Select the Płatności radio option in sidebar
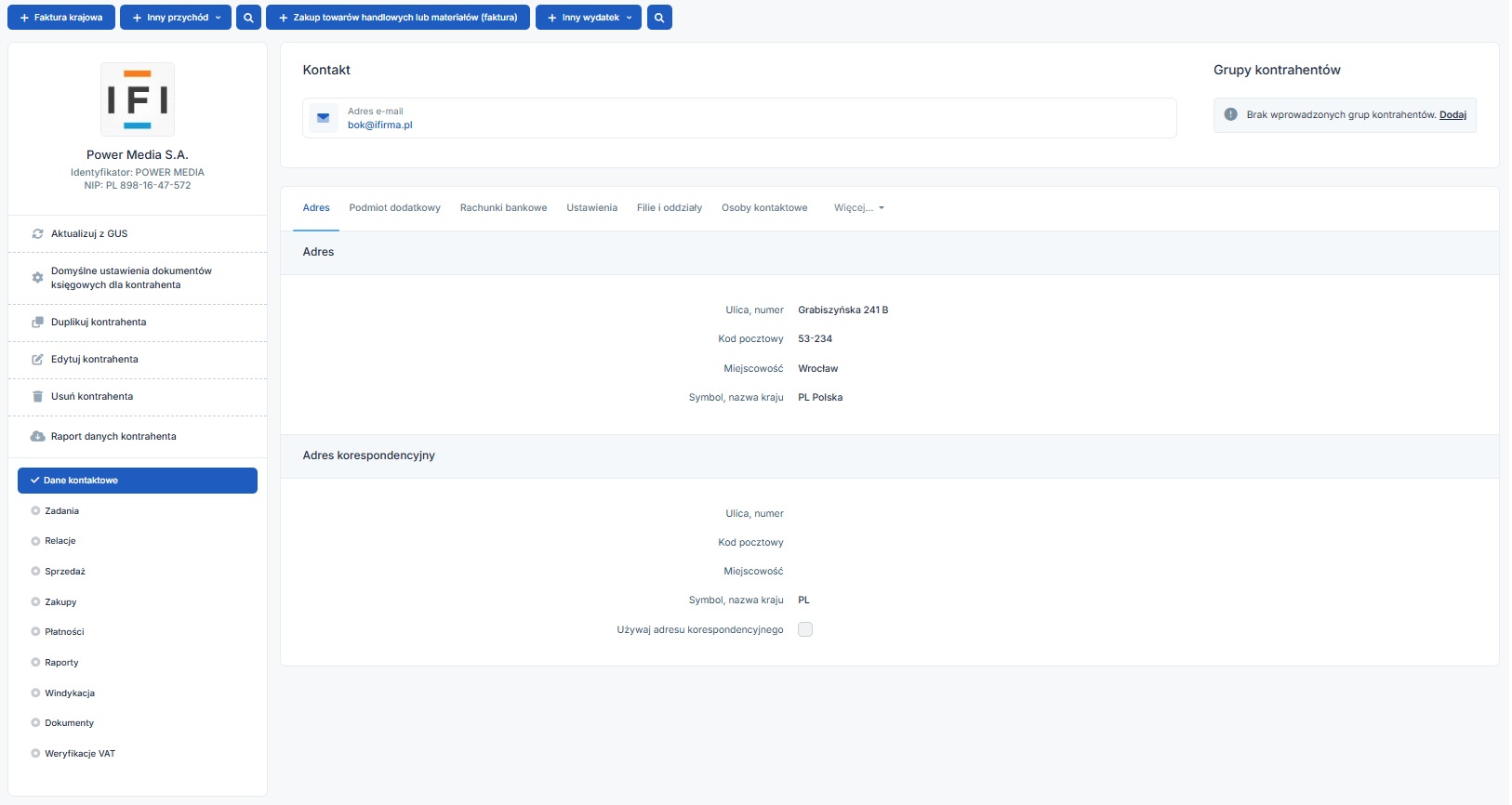Image resolution: width=1512 pixels, height=805 pixels. coord(36,632)
